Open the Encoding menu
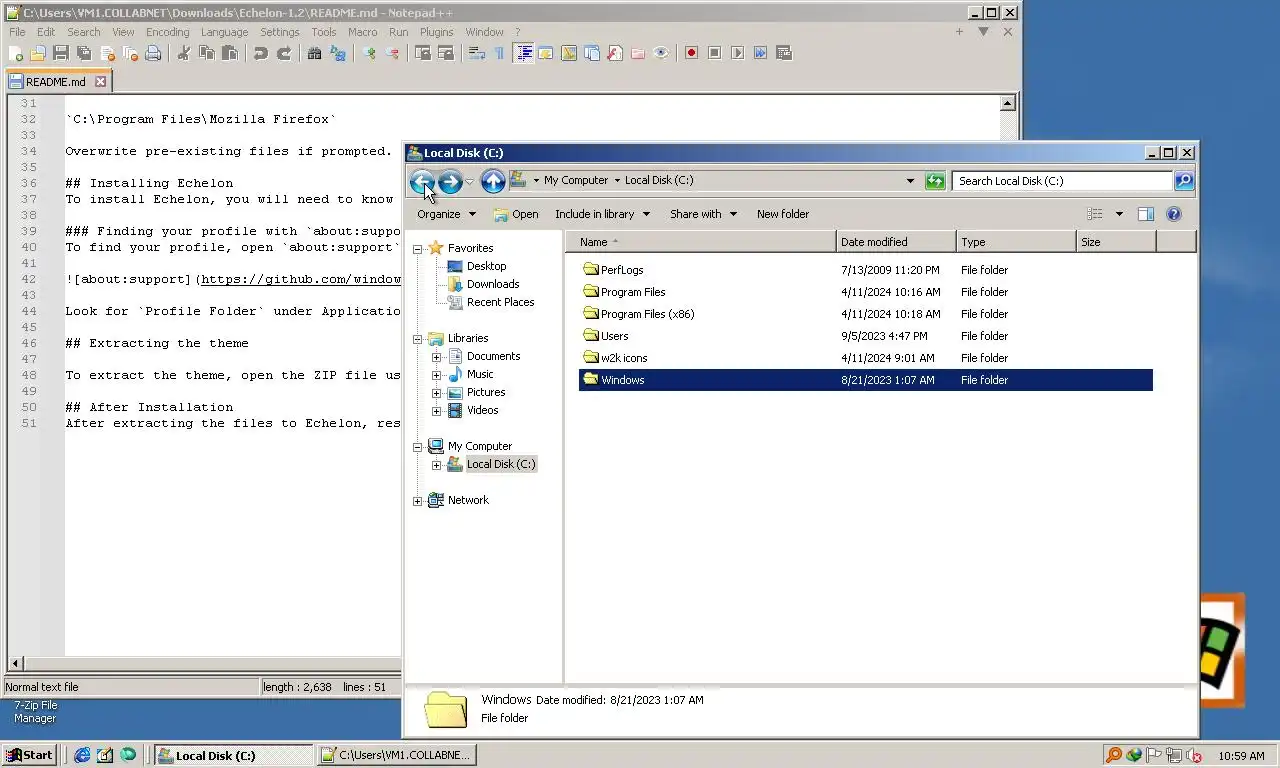 coord(167,32)
